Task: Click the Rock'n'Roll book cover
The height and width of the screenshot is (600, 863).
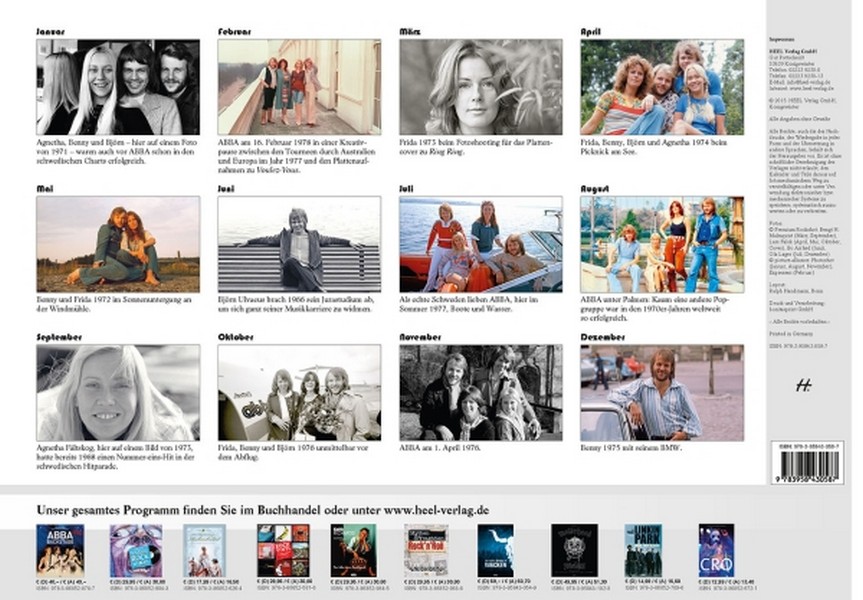Action: [426, 550]
